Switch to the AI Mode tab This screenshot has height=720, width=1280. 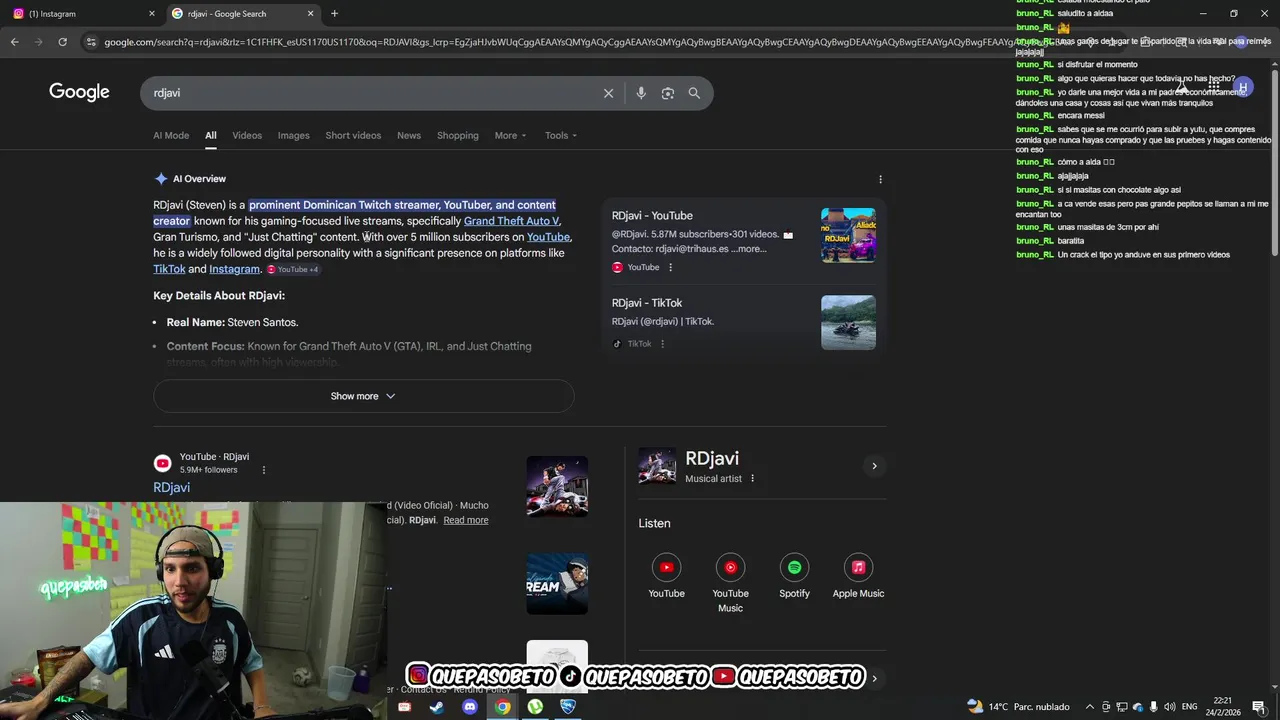tap(171, 136)
